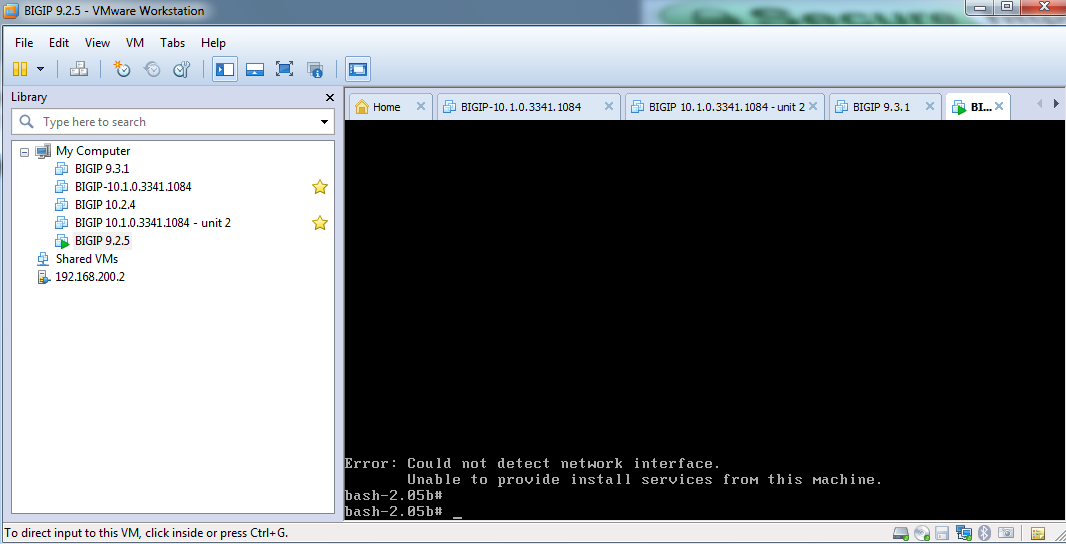Switch to BIGIP 10.1.0.3341.1084 - unit 2 tab
This screenshot has height=544, width=1066.
pyautogui.click(x=727, y=107)
